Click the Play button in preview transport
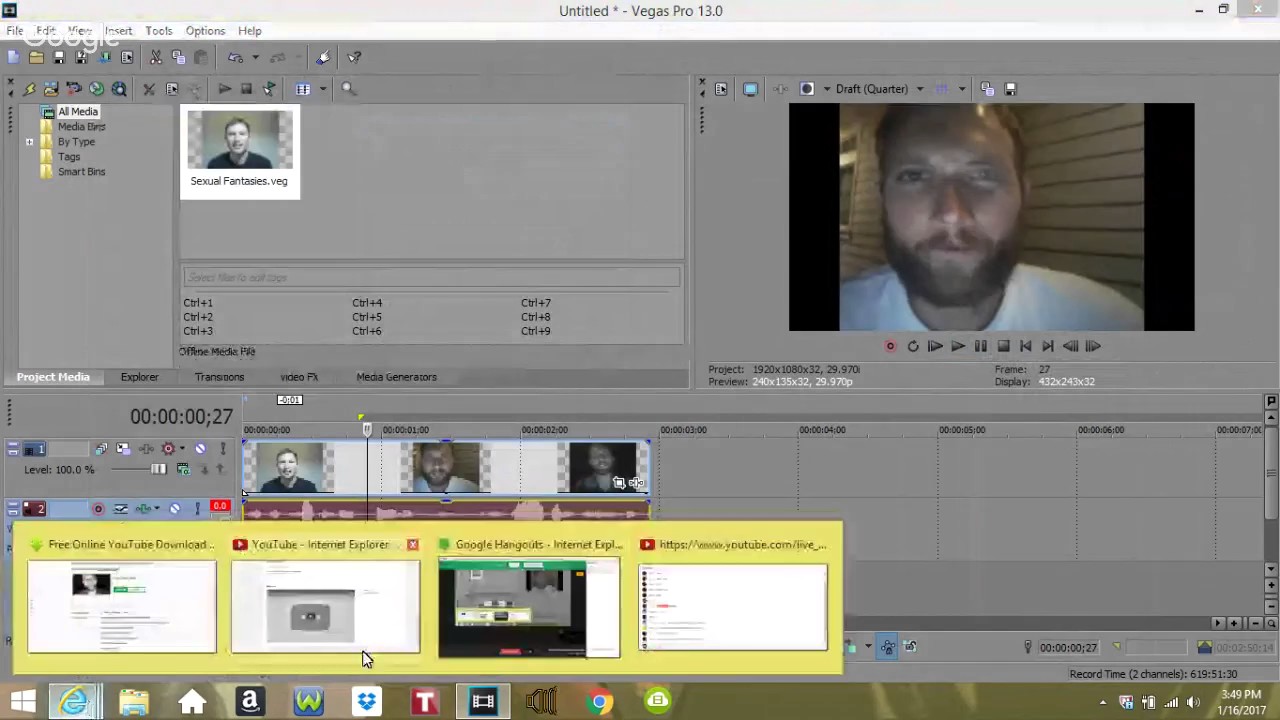This screenshot has width=1280, height=720. click(x=957, y=346)
